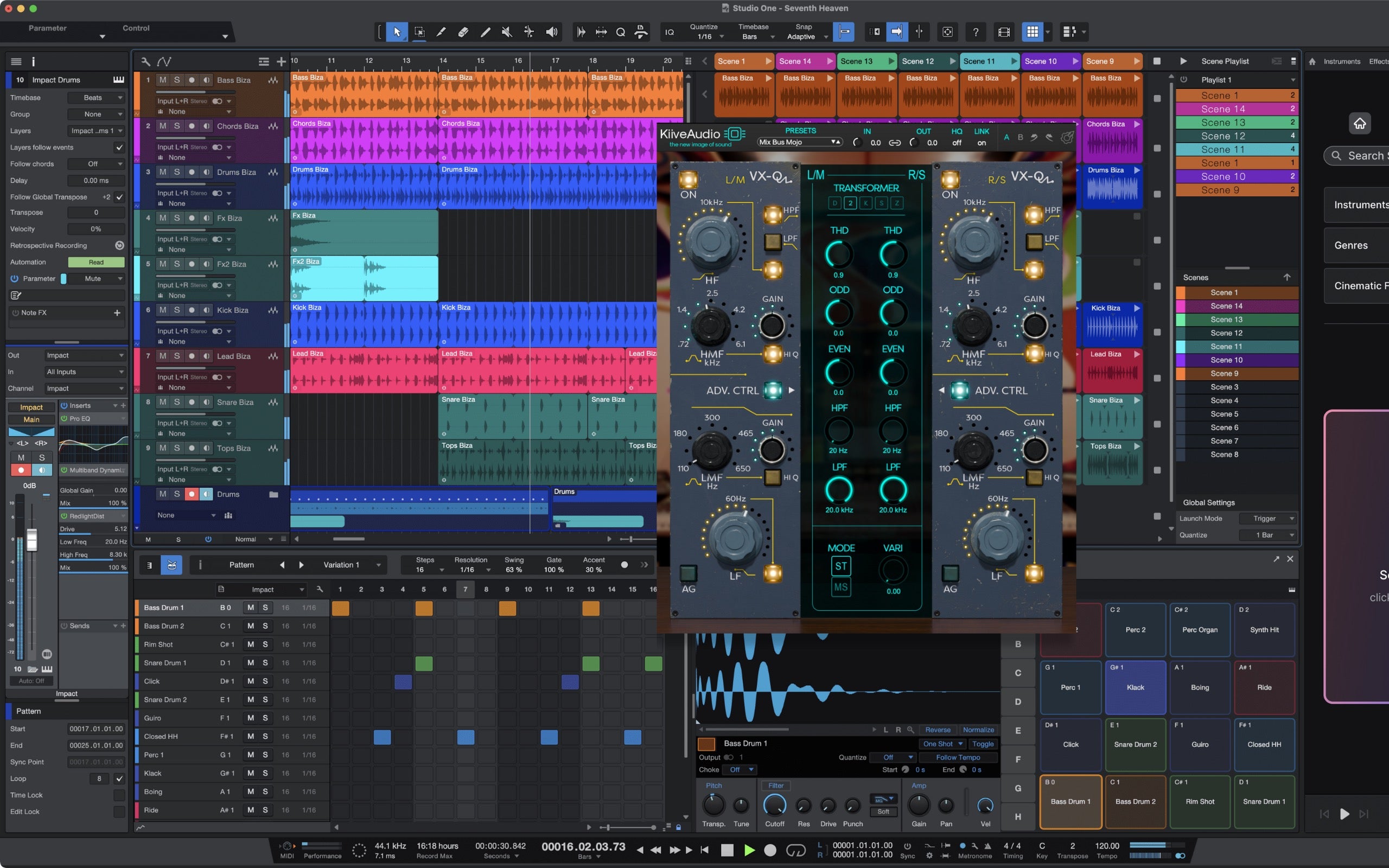The width and height of the screenshot is (1389, 868).
Task: Toggle L/M VX-Q ON button
Action: [x=688, y=180]
